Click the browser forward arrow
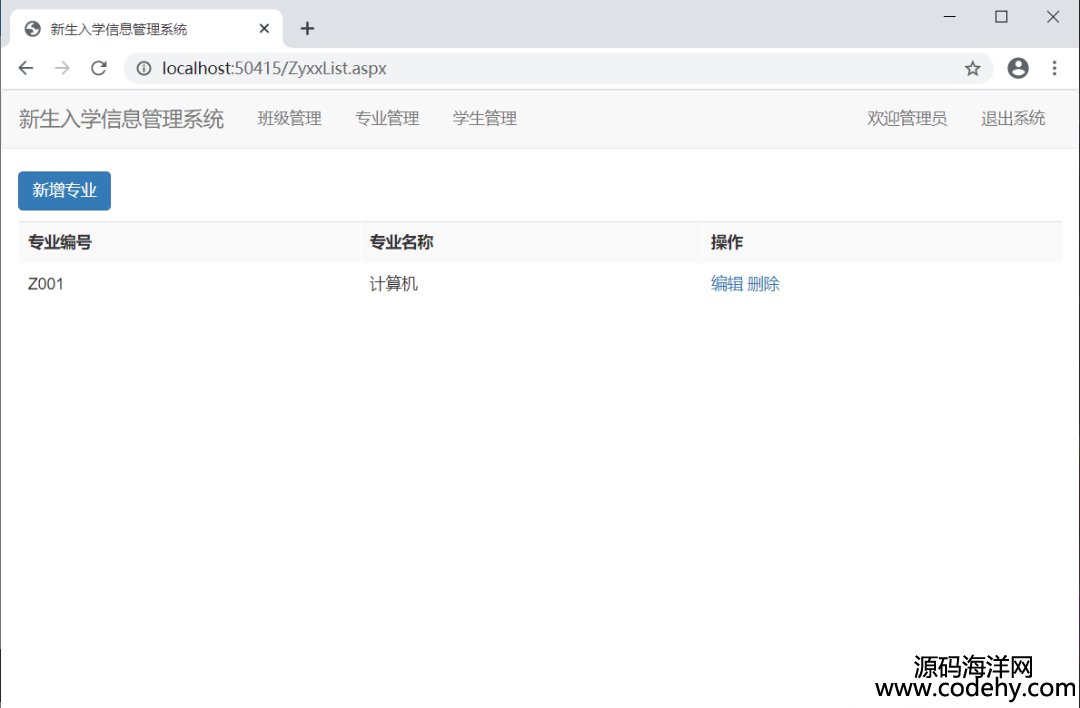1080x708 pixels. pos(62,68)
